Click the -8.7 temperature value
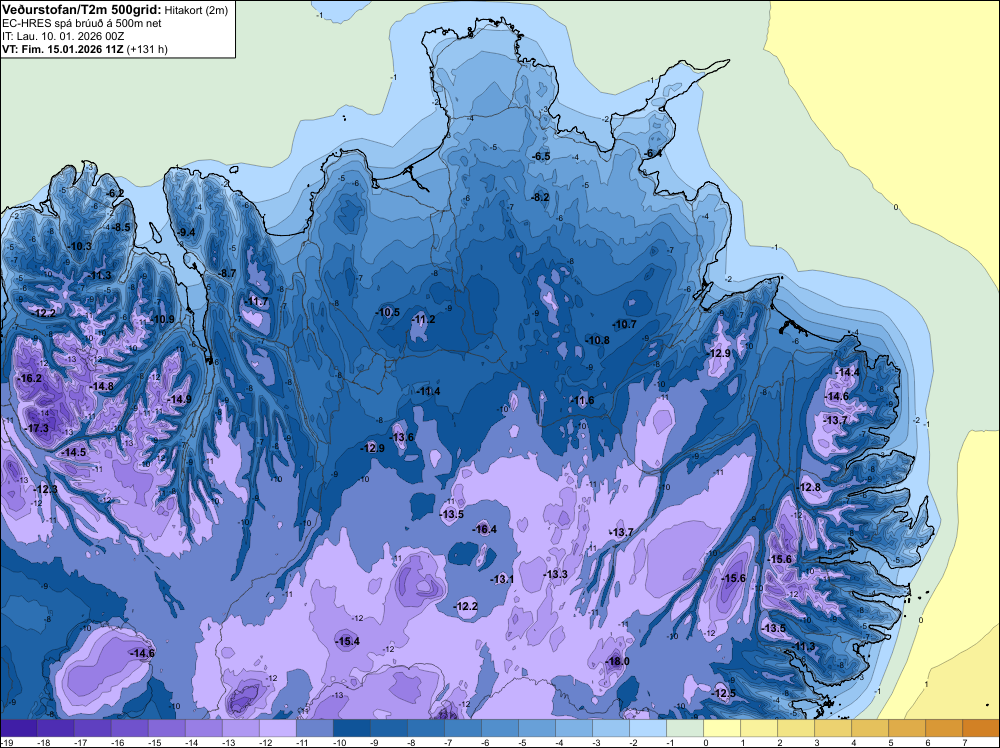 pos(226,273)
